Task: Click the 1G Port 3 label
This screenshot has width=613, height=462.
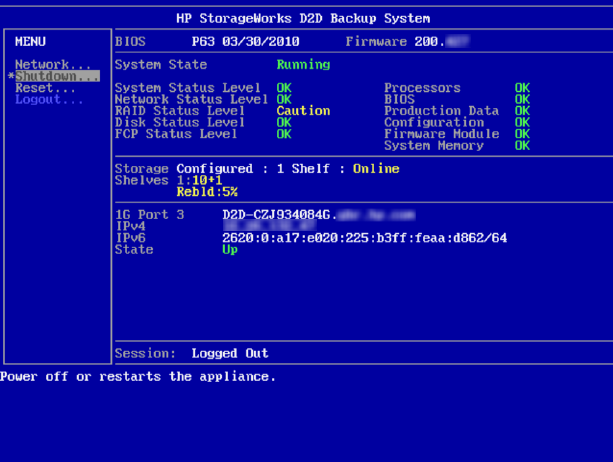Action: [149, 215]
